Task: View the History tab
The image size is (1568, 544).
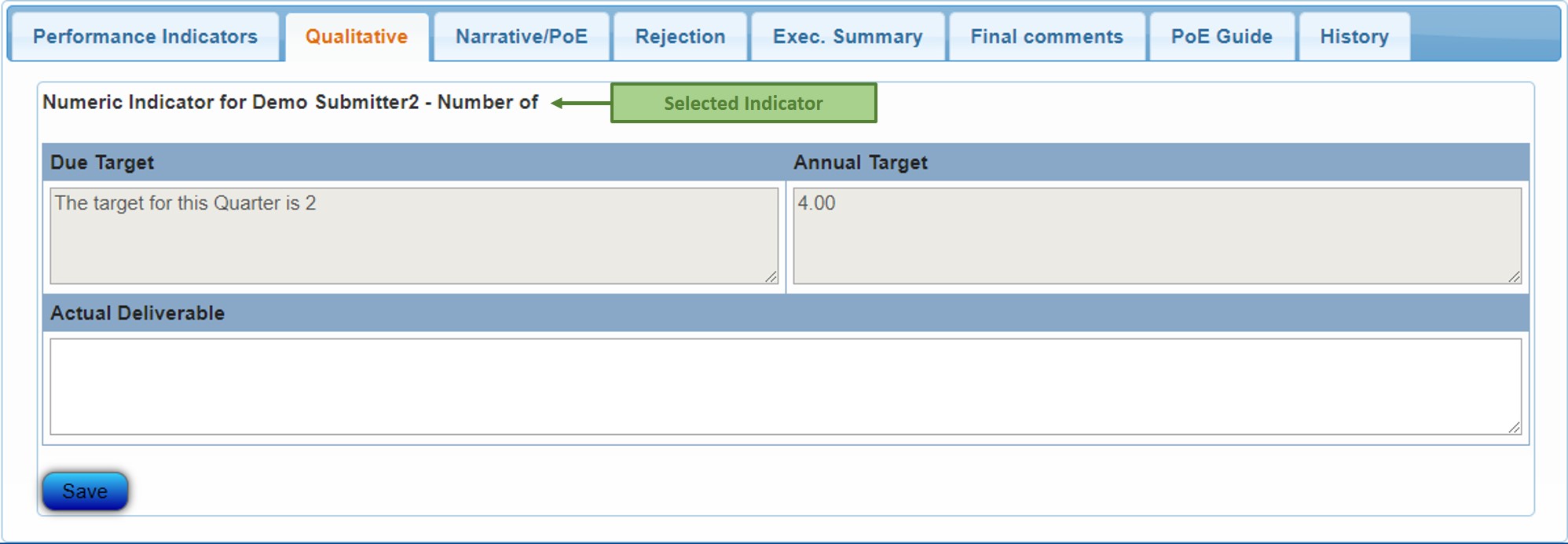Action: (x=1354, y=37)
